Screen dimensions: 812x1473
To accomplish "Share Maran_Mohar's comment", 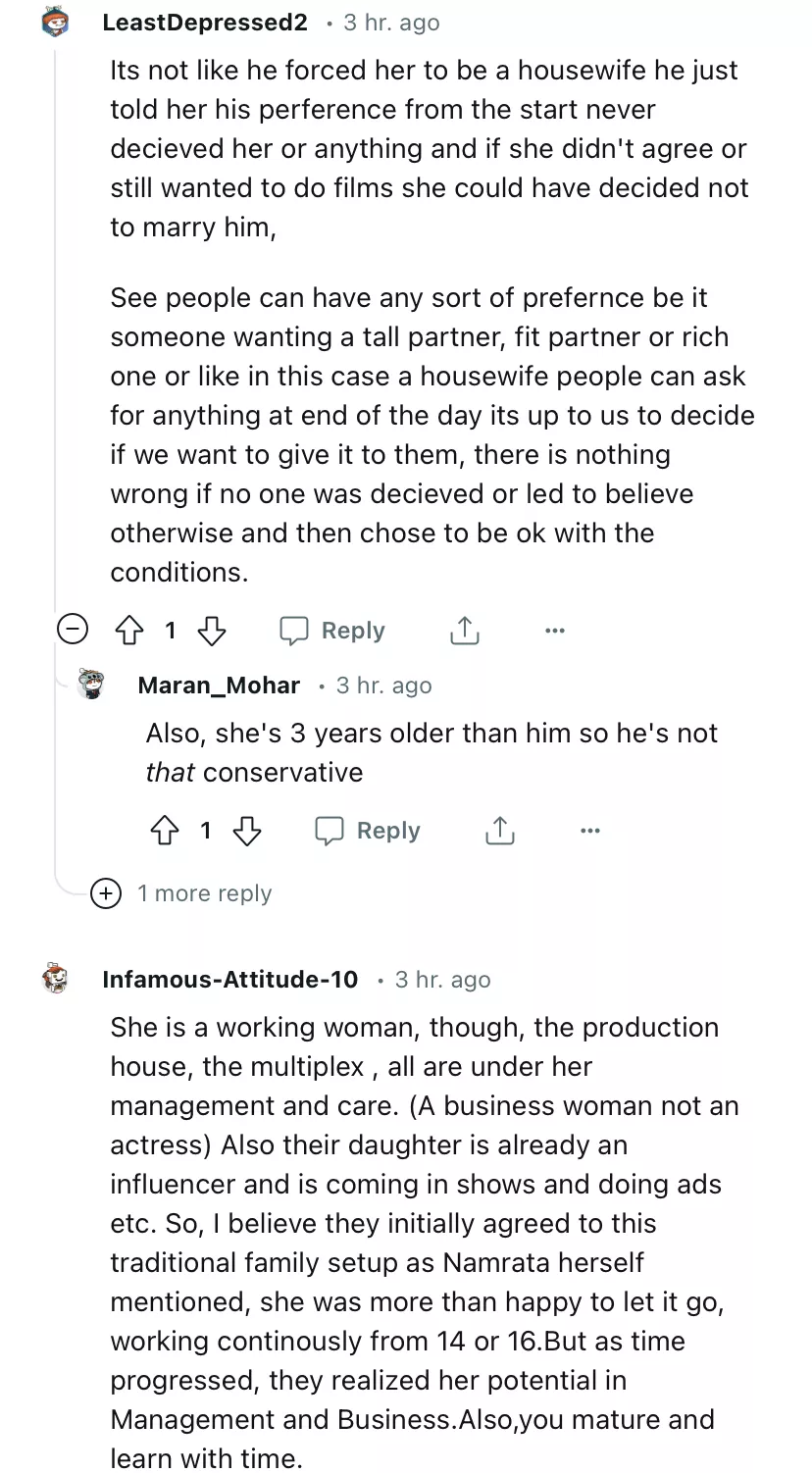I will point(500,831).
